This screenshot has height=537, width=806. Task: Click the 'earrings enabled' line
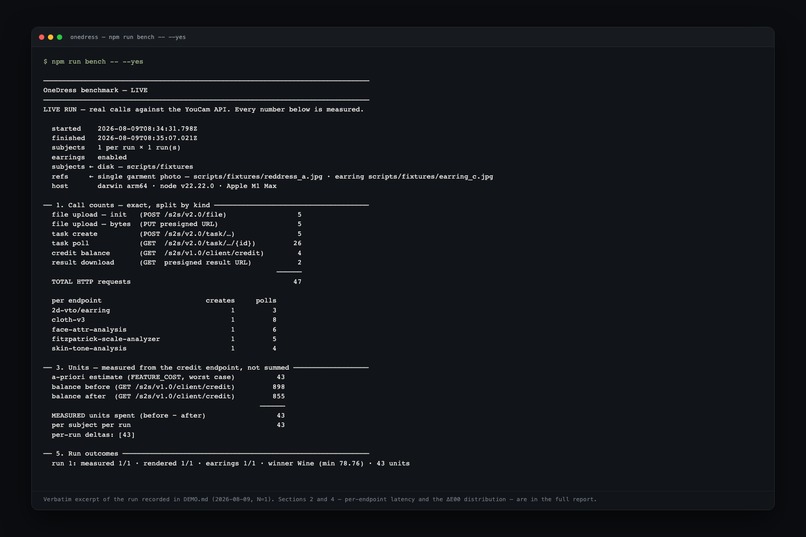[x=89, y=158]
